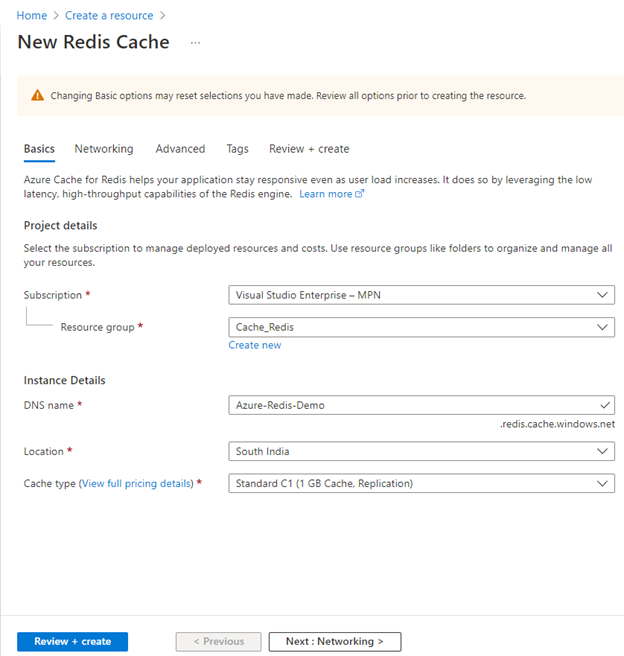The height and width of the screenshot is (656, 624).
Task: Switch to the Networking tab
Action: coord(103,149)
